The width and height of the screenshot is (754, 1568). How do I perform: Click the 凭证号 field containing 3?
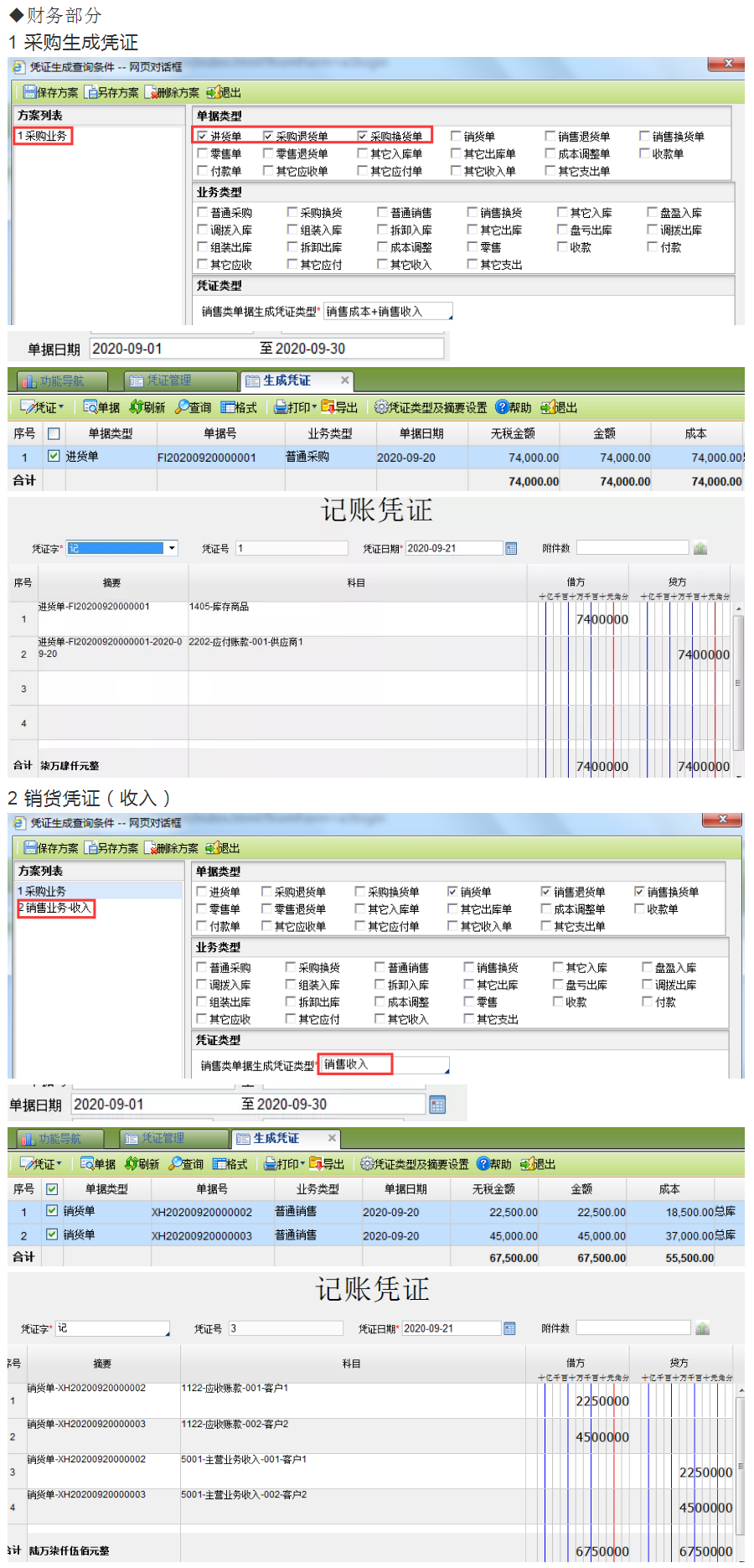point(285,1328)
